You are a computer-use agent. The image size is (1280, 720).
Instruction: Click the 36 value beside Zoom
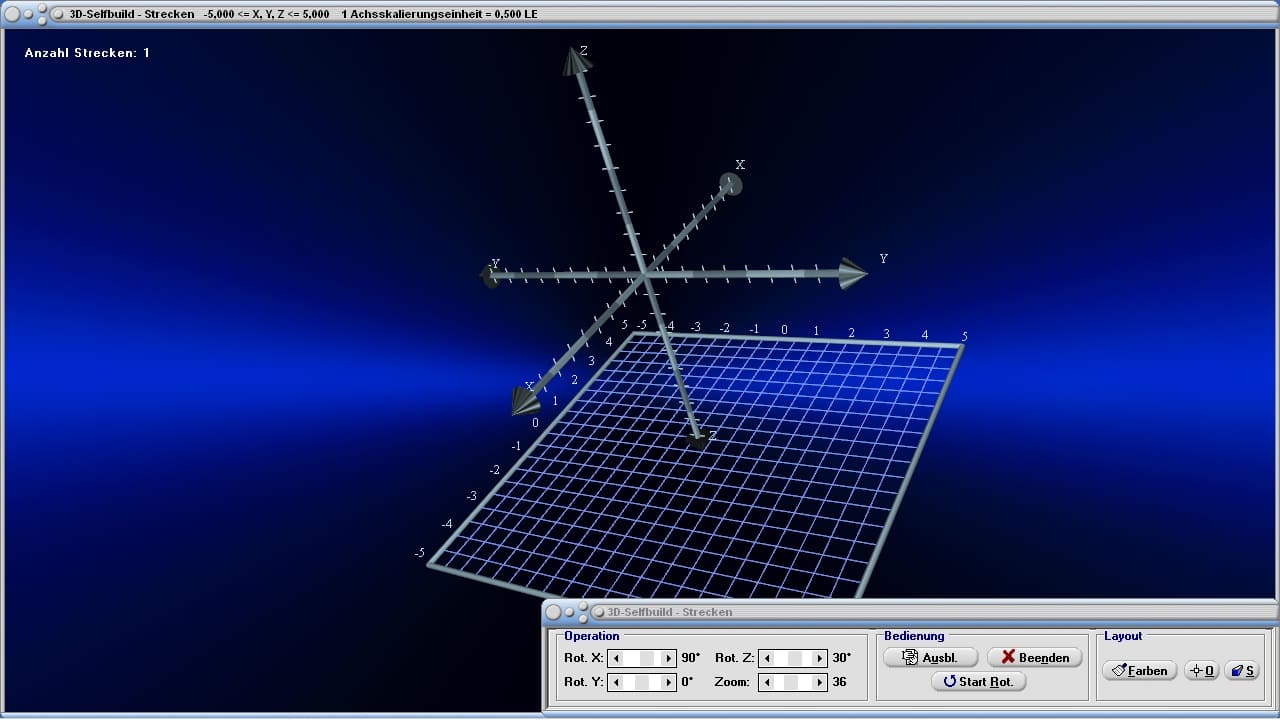pyautogui.click(x=839, y=682)
